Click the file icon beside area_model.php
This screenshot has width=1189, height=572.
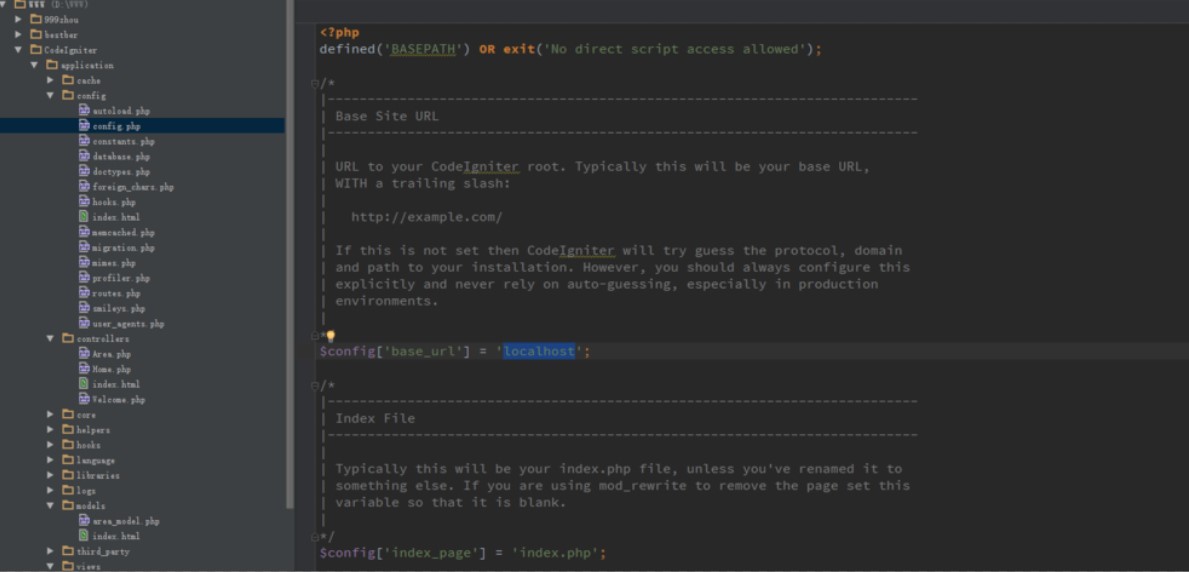[x=85, y=521]
